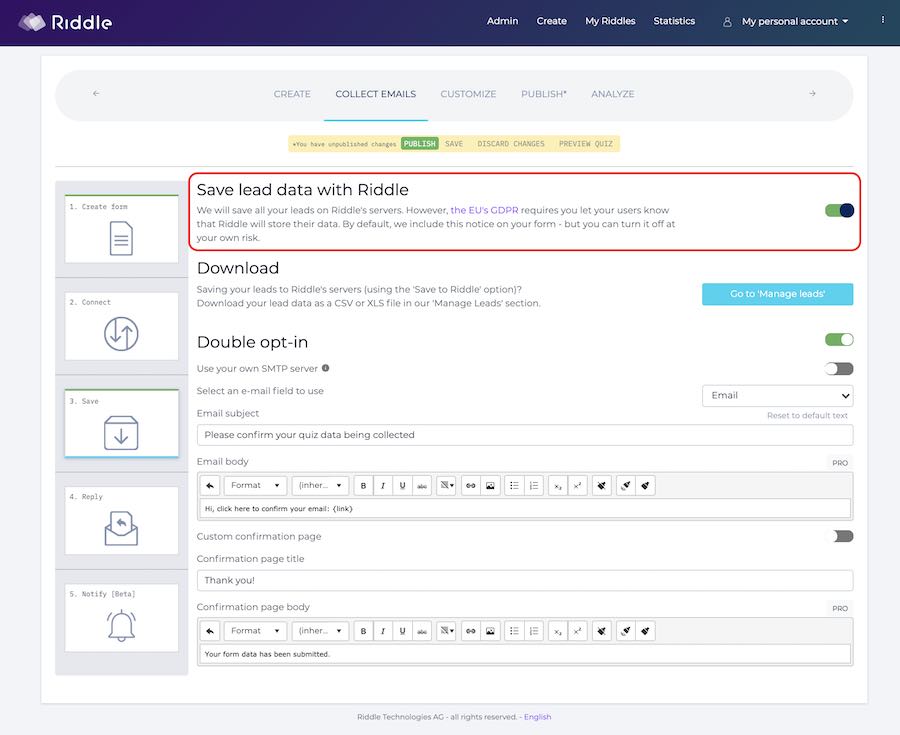Apply underline in the Email body toolbar
This screenshot has height=735, width=900.
click(x=402, y=485)
